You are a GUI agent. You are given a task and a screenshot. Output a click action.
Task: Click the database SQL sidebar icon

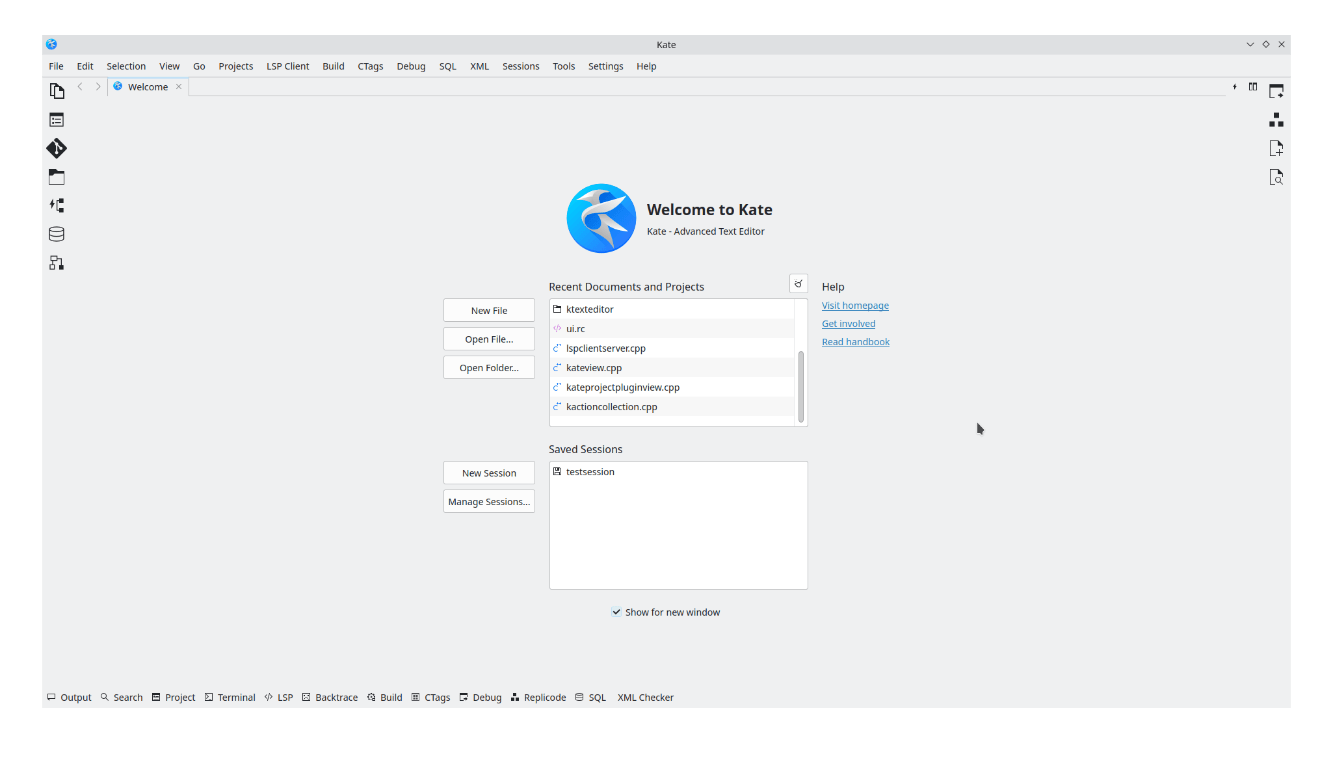point(57,233)
